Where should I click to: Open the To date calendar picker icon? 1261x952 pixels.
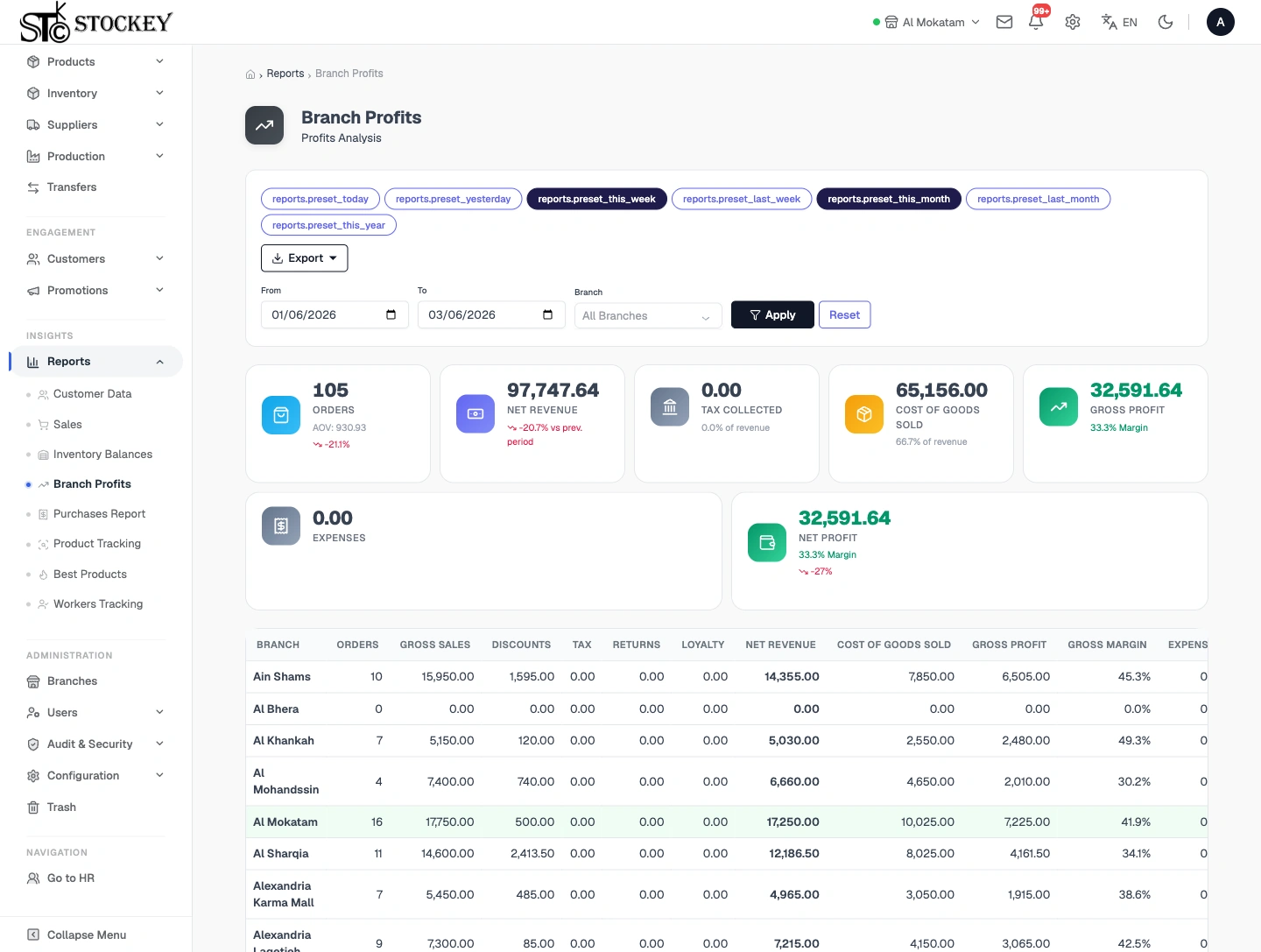[x=547, y=314]
